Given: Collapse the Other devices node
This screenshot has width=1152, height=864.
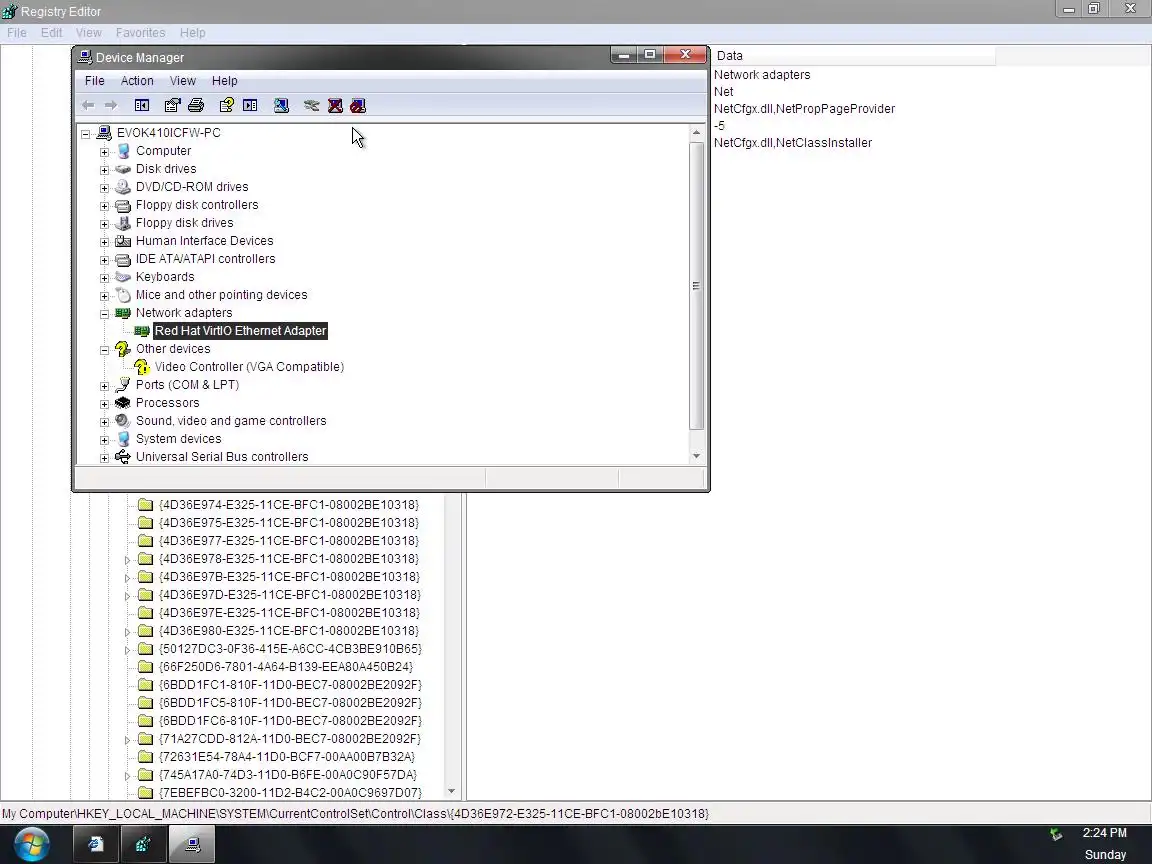Looking at the screenshot, I should tap(104, 350).
